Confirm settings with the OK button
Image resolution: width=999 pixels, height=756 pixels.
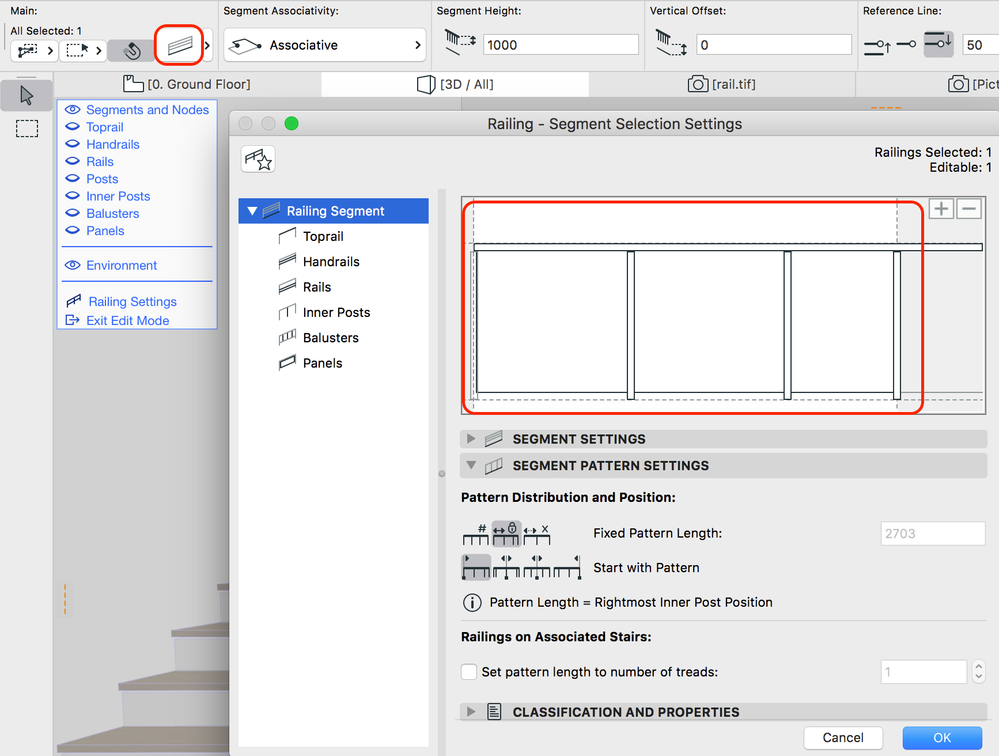[940, 737]
